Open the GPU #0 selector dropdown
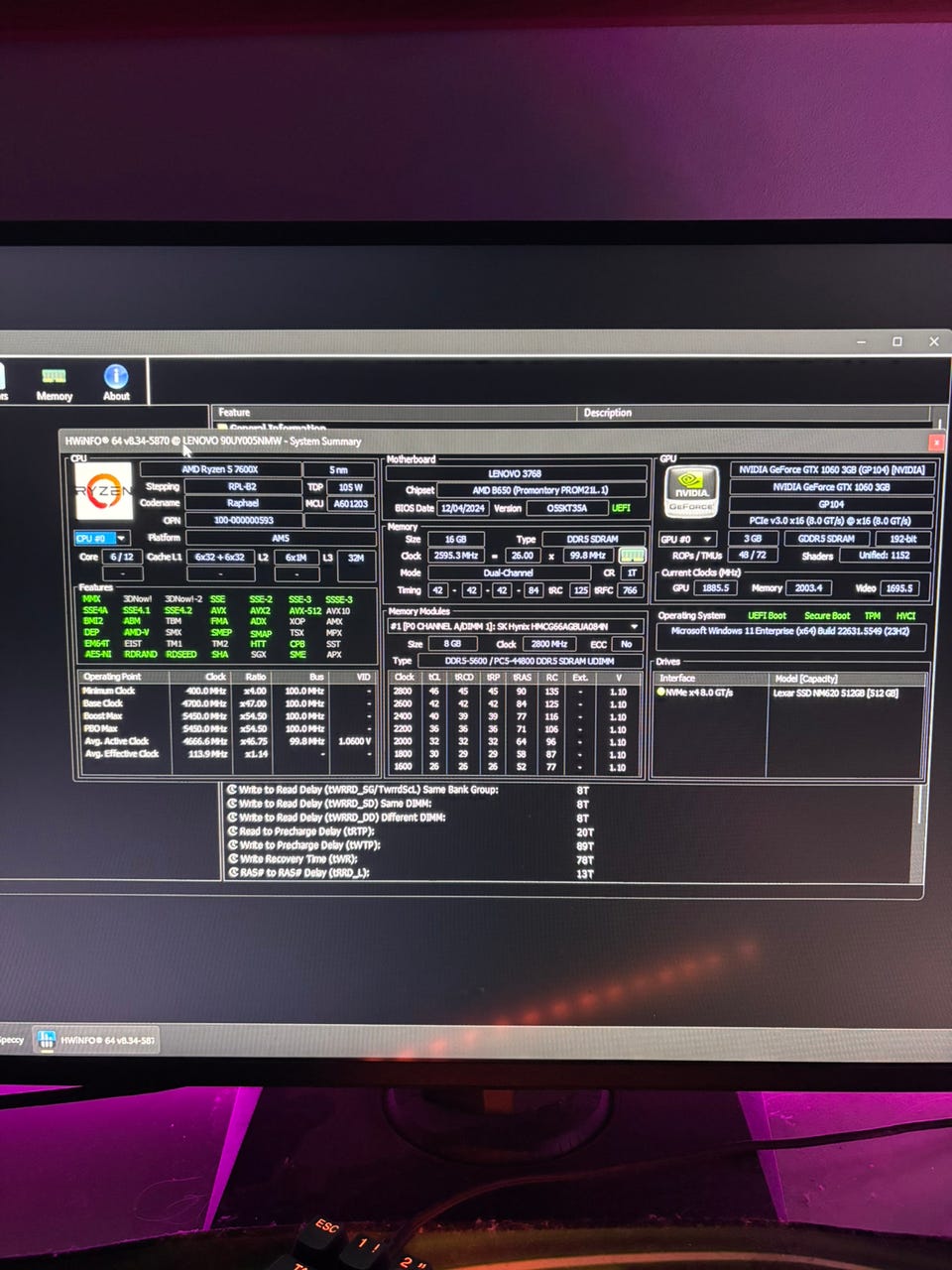The image size is (952, 1270). [x=687, y=539]
